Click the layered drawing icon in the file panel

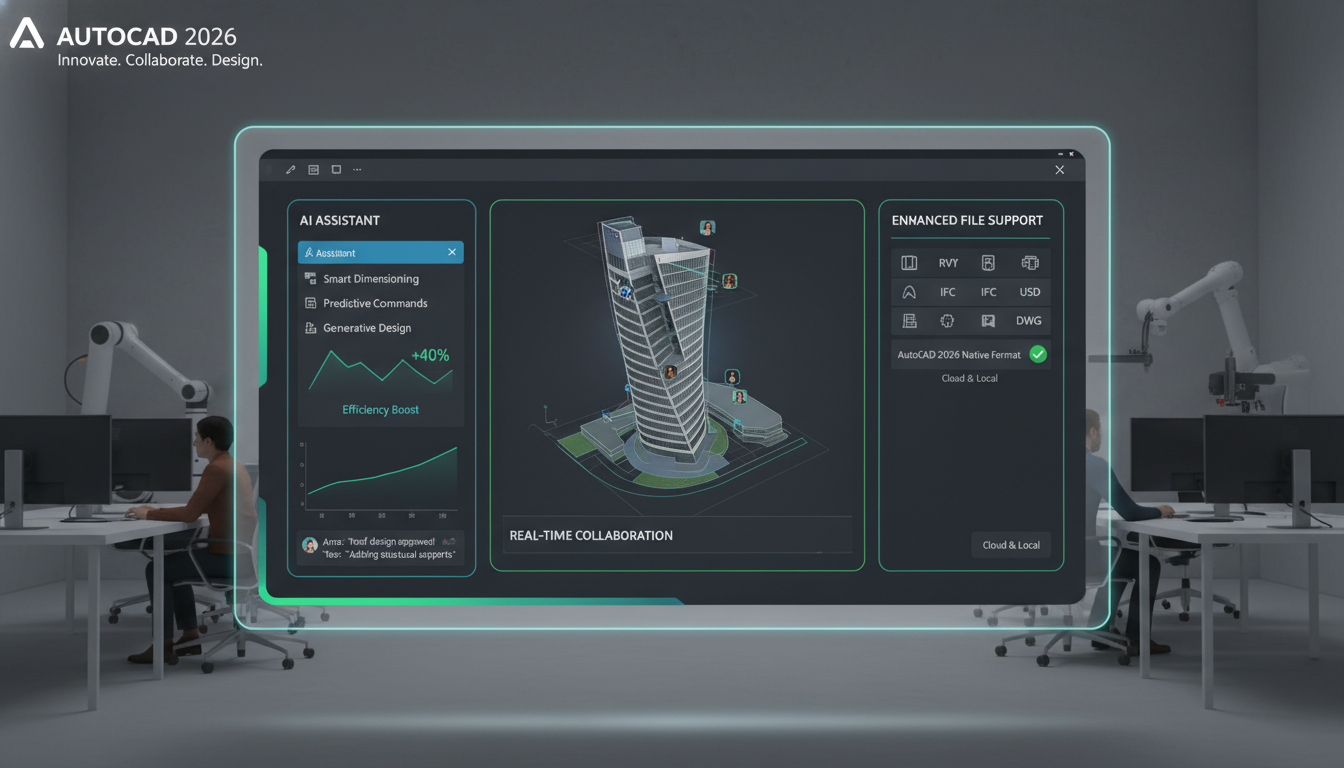click(x=908, y=320)
